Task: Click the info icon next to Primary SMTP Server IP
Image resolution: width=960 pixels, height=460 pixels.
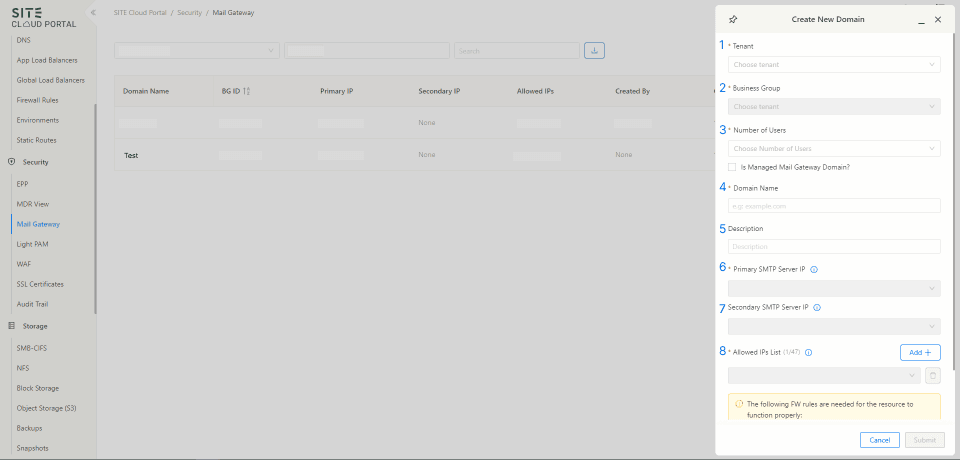Action: coord(814,269)
